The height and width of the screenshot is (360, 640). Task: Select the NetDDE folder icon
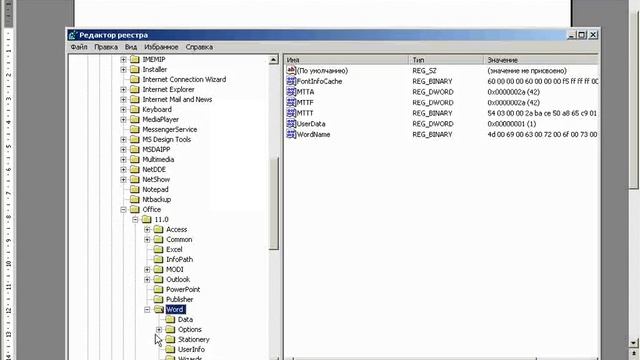click(x=135, y=169)
